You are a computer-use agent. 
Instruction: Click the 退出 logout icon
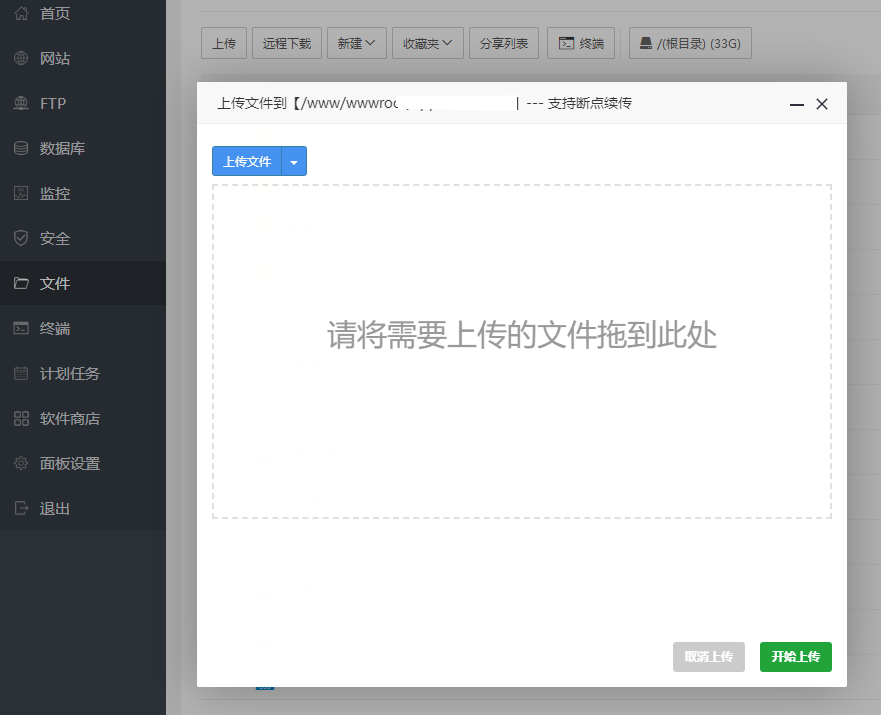click(x=21, y=508)
